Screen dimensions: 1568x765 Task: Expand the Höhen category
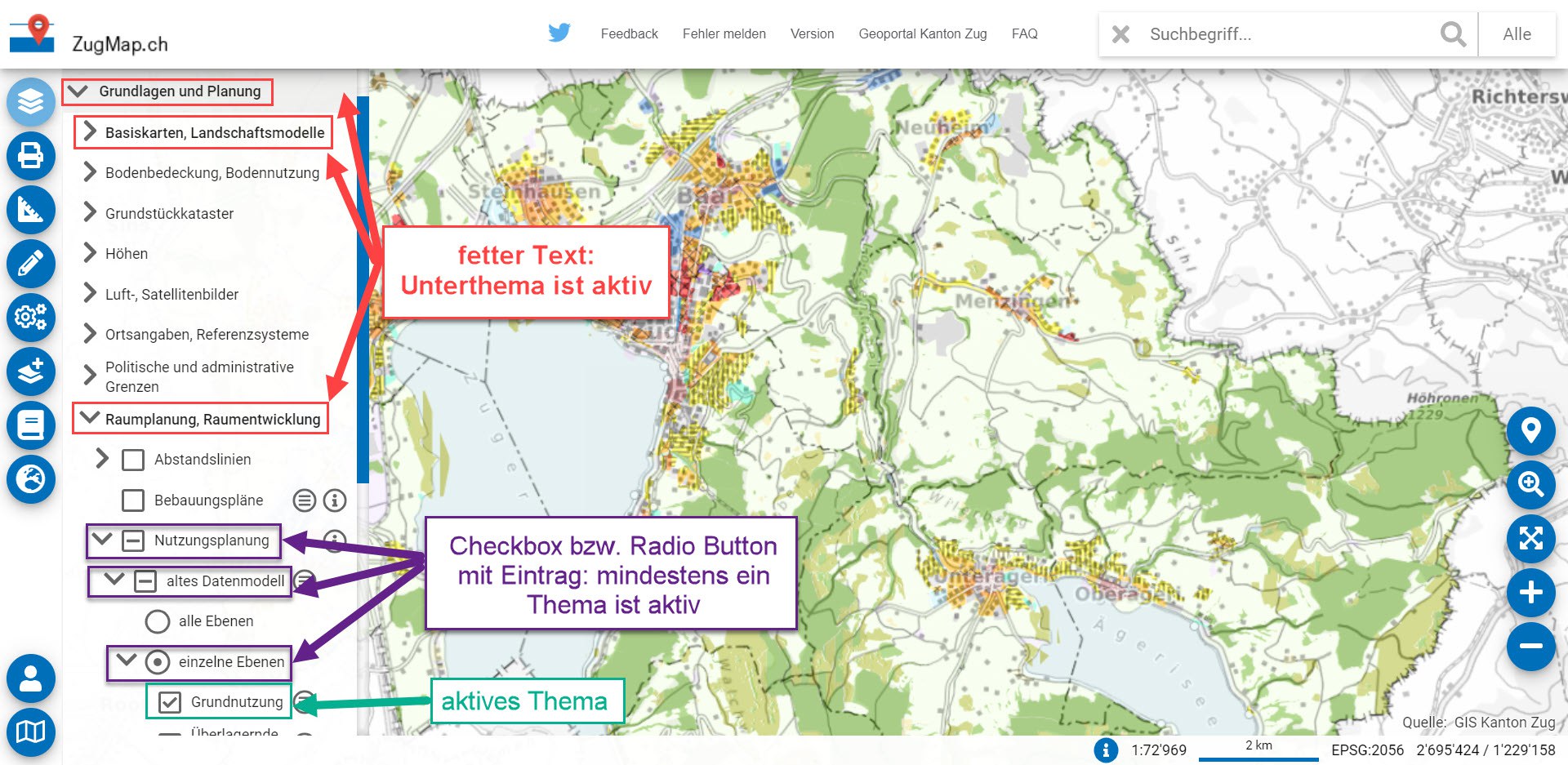pos(90,253)
